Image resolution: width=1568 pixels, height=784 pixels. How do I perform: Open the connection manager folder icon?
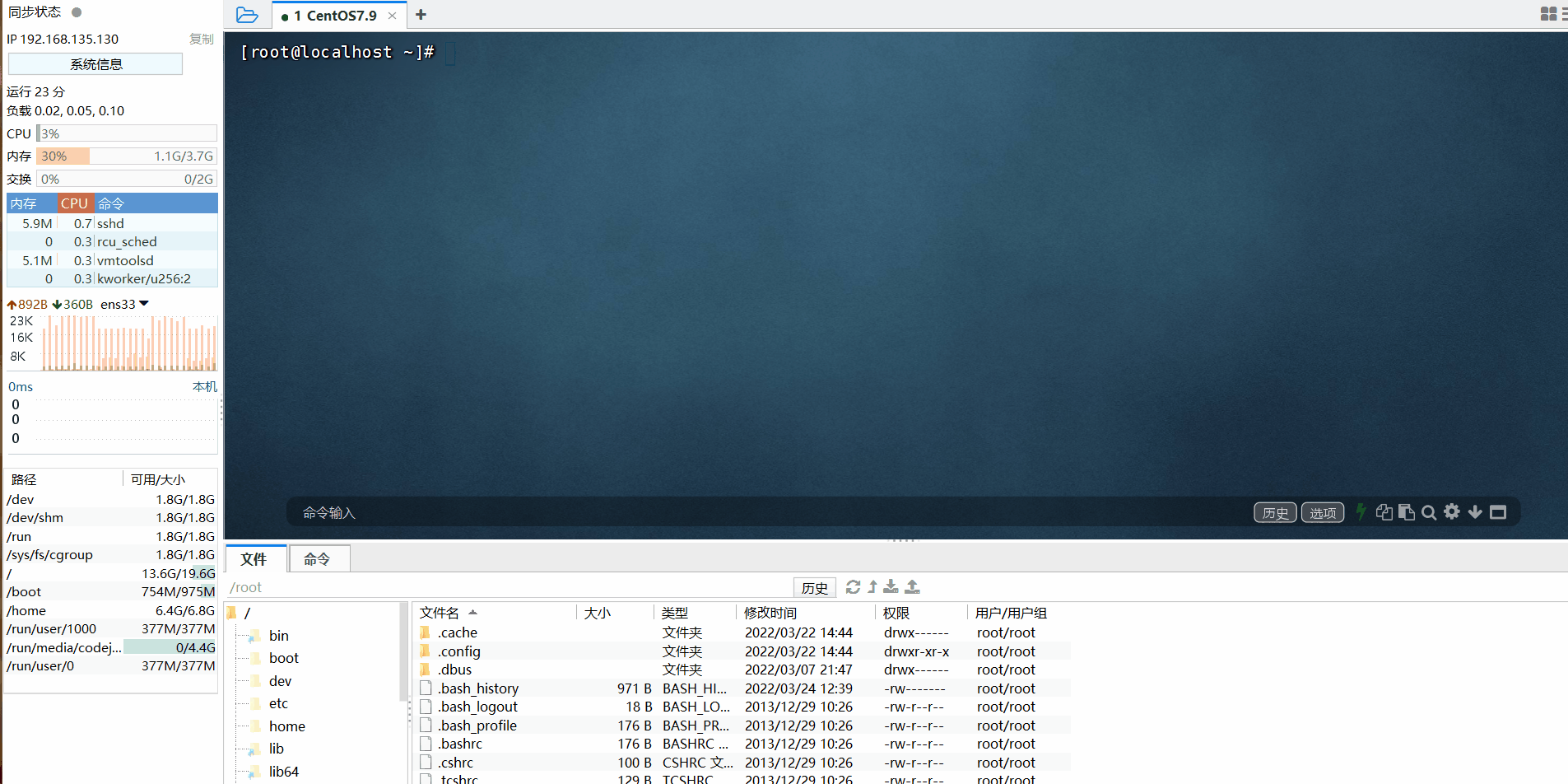[x=247, y=15]
